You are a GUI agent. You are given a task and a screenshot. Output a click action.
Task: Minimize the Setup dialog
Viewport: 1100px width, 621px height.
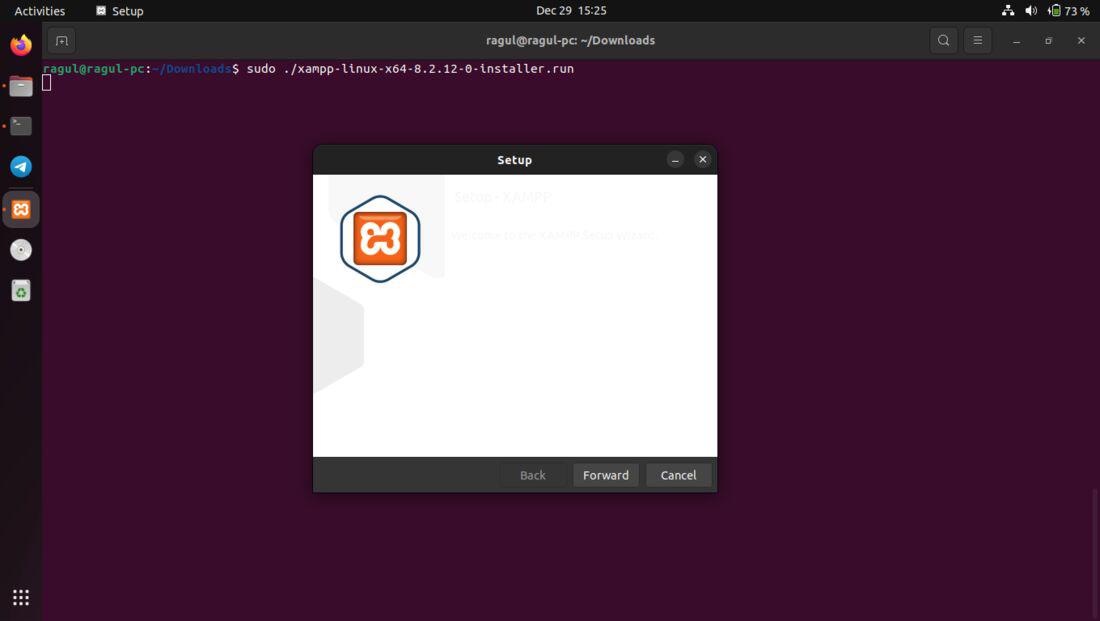click(x=675, y=160)
